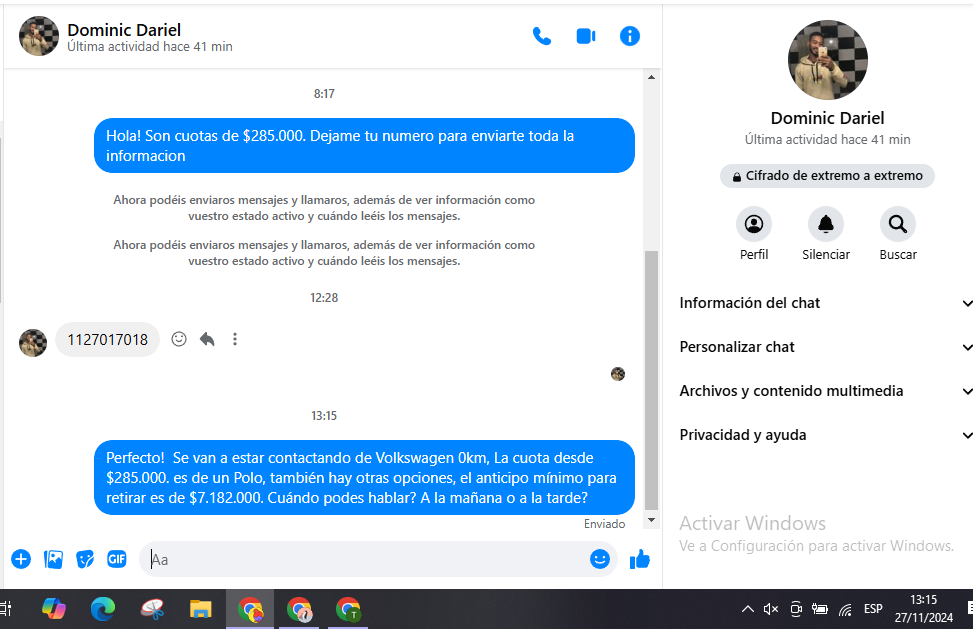Screen dimensions: 973x629
Task: Search the conversation with Buscar button
Action: click(x=897, y=225)
